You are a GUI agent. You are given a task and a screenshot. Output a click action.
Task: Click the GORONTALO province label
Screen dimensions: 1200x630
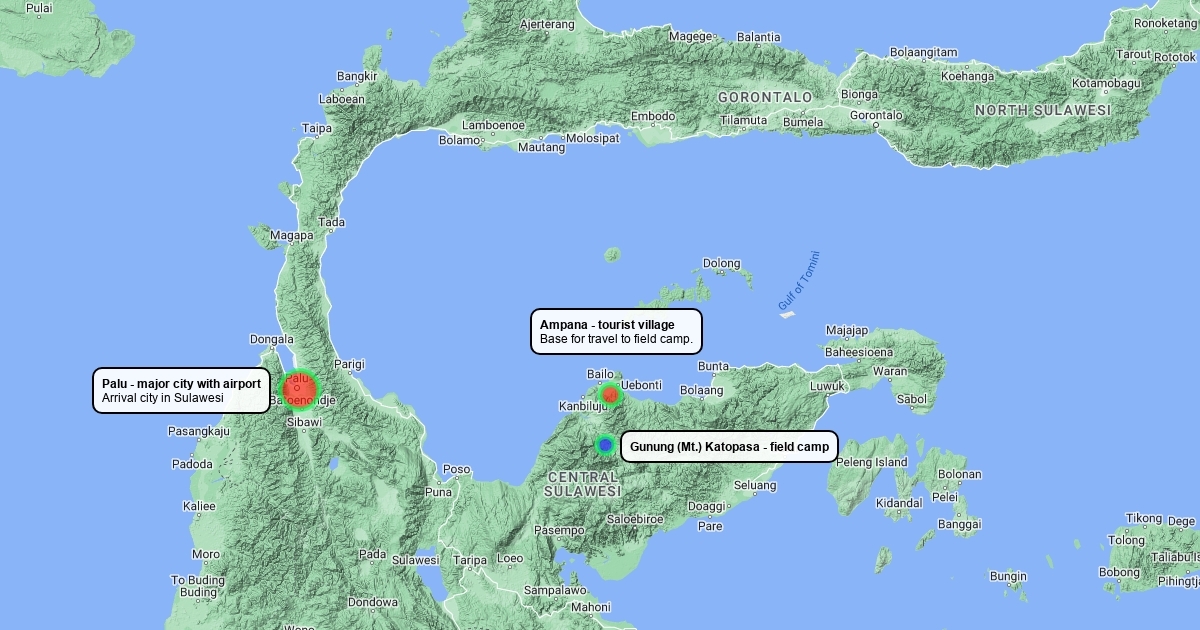[x=765, y=97]
